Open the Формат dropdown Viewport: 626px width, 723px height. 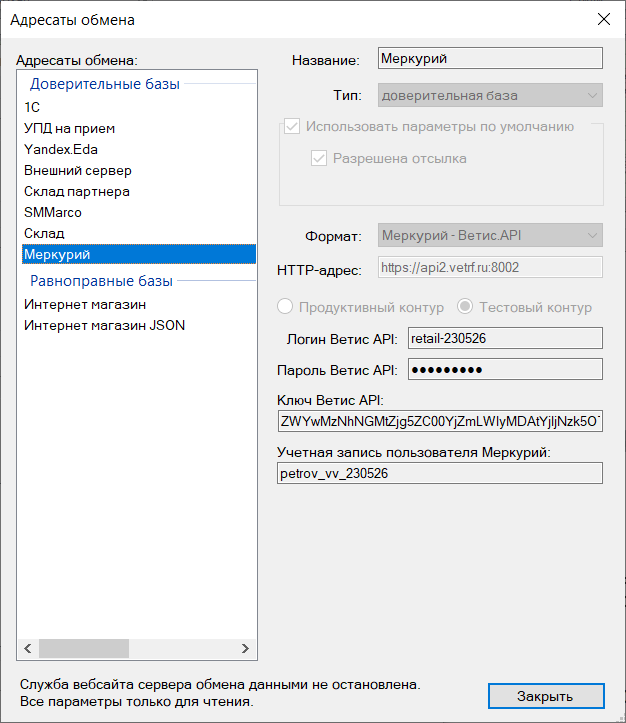tap(490, 236)
